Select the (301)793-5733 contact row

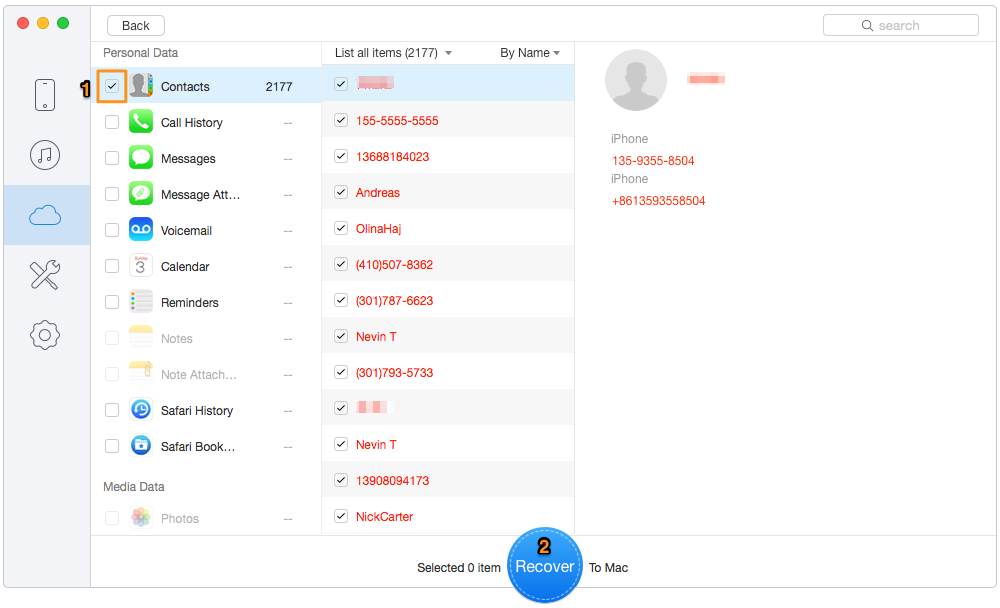click(448, 373)
